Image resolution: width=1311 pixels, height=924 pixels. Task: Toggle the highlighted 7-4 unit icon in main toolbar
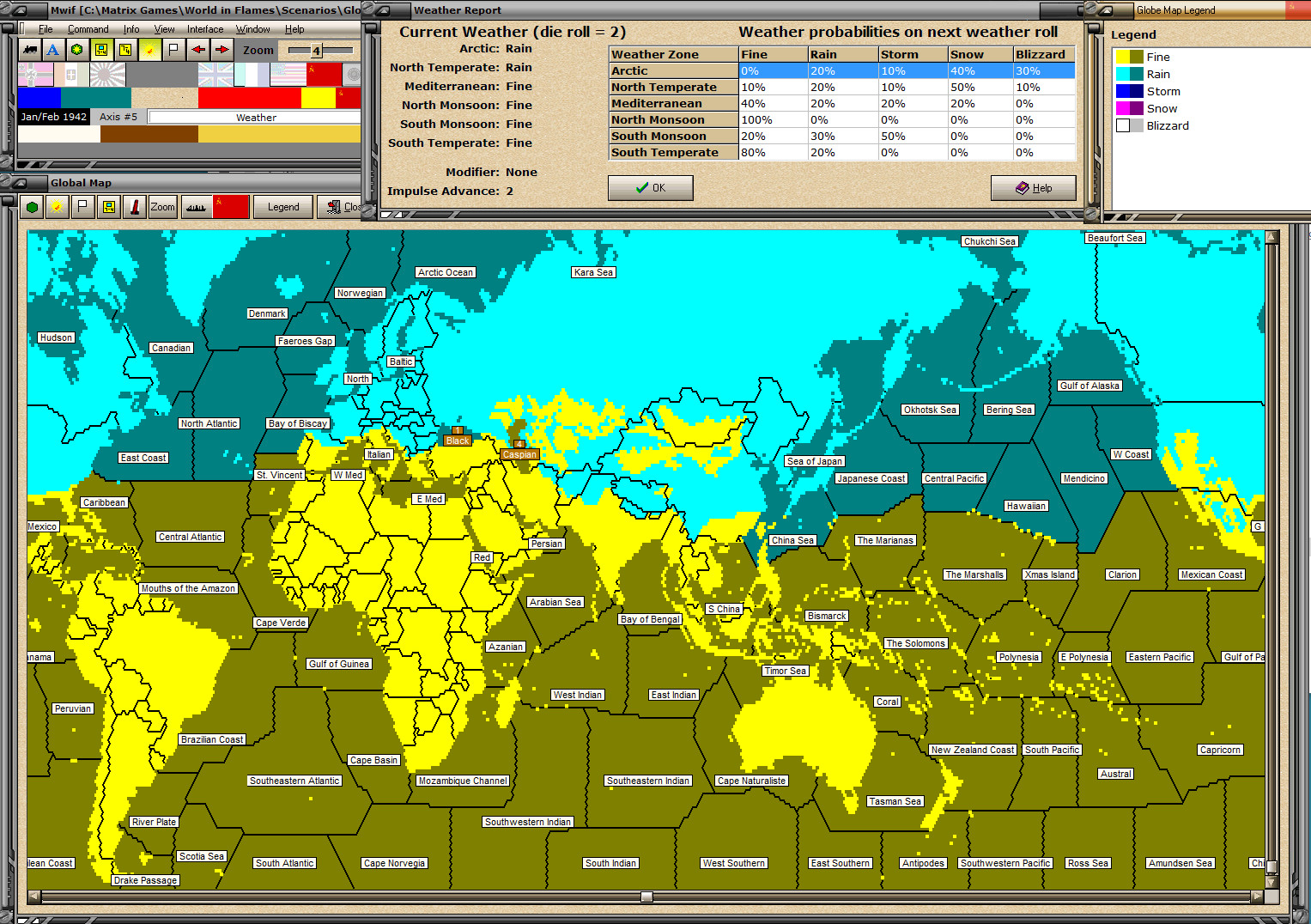click(x=101, y=50)
